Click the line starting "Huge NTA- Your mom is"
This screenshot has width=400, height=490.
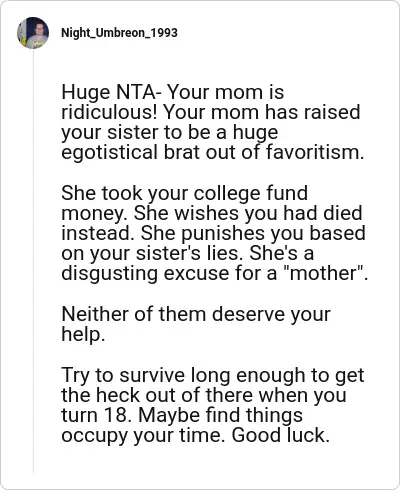click(x=172, y=92)
